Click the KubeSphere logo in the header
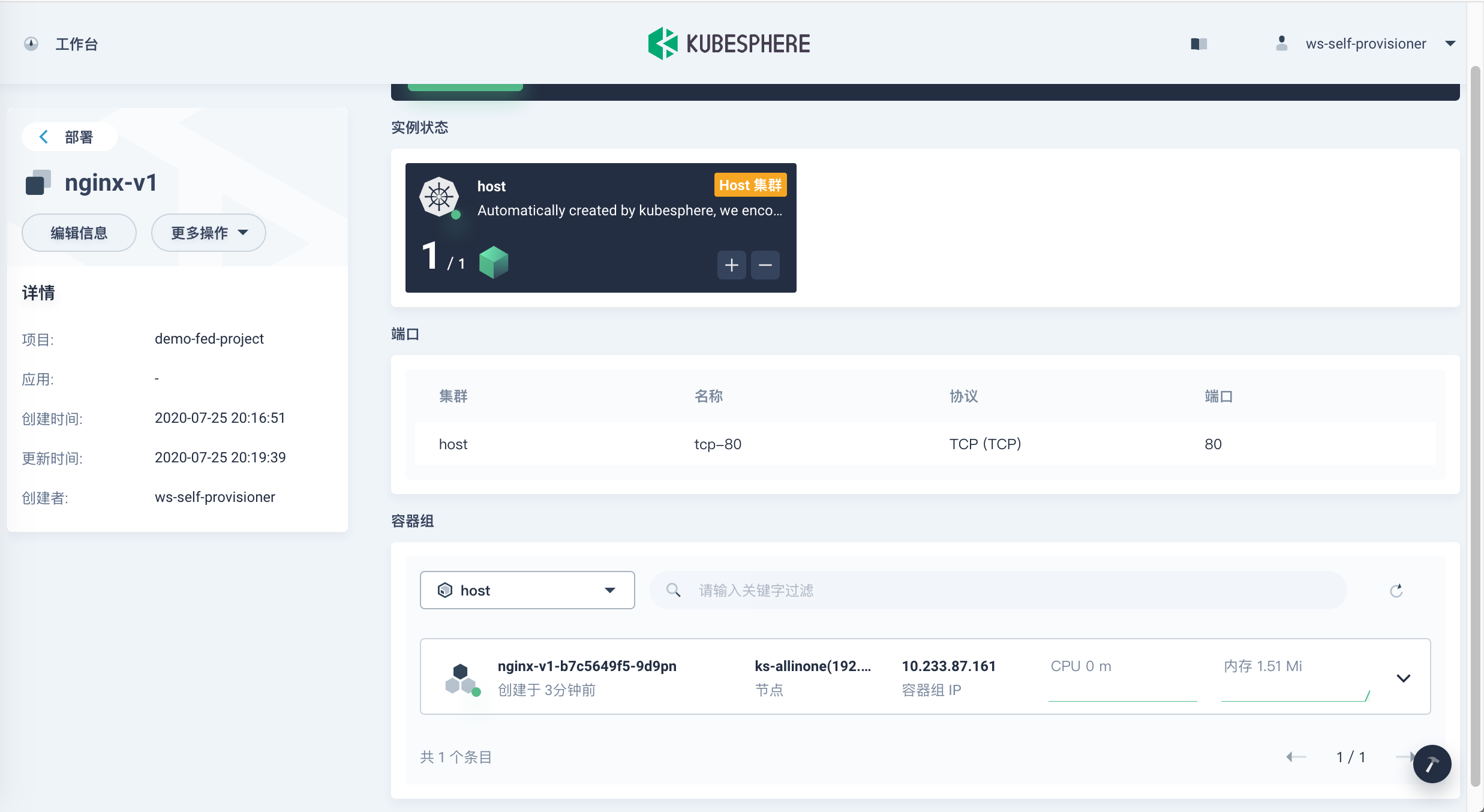This screenshot has width=1484, height=812. point(728,43)
